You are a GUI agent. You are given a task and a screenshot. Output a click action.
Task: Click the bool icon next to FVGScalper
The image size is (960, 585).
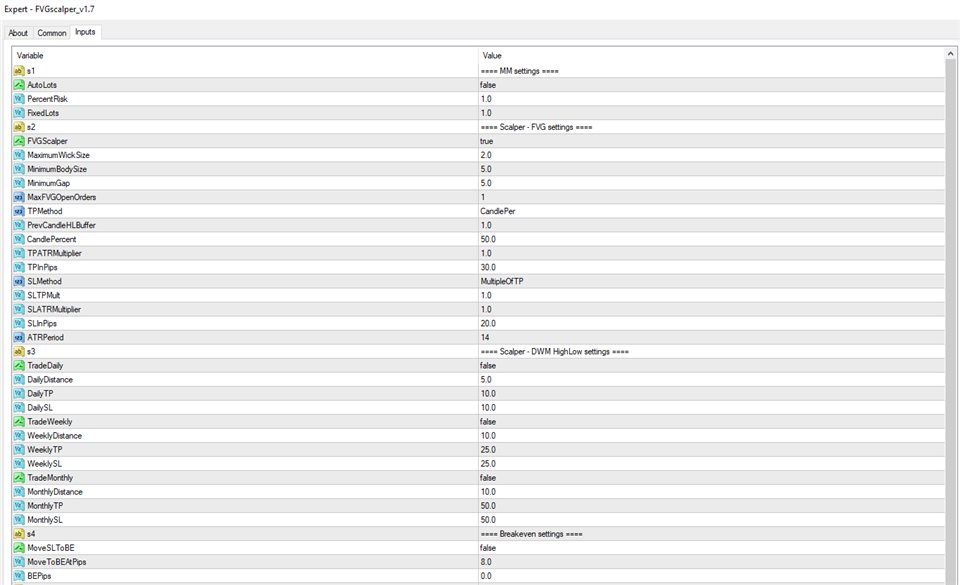coord(19,141)
